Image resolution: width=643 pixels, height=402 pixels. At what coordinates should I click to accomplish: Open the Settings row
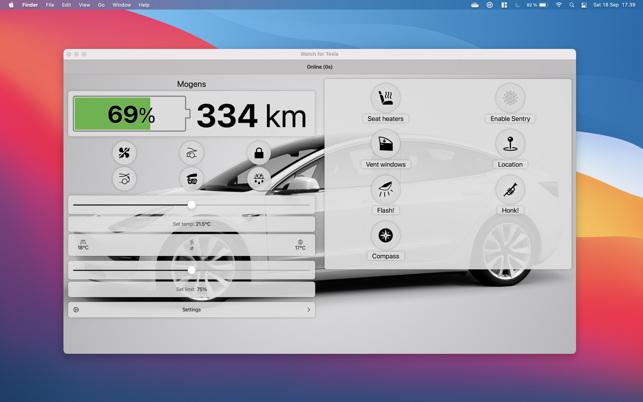tap(192, 310)
